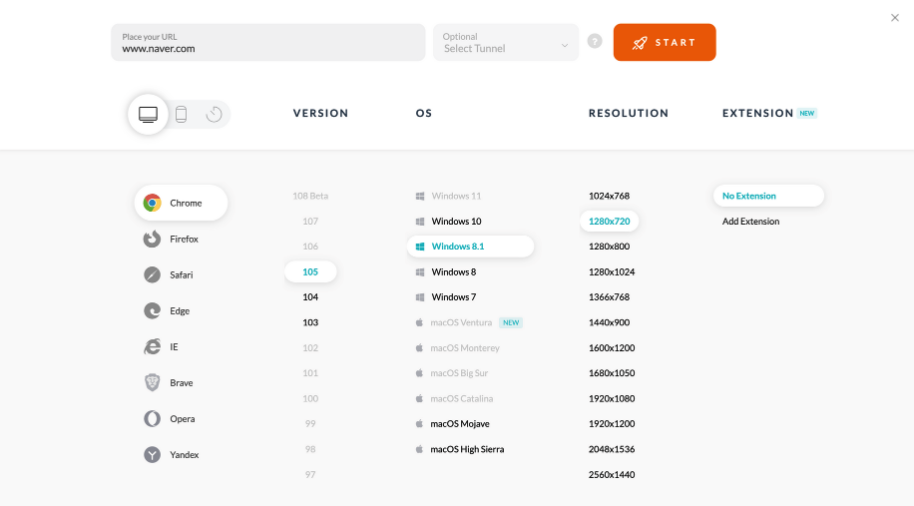Choose Windows 11 operating system

[x=448, y=196]
